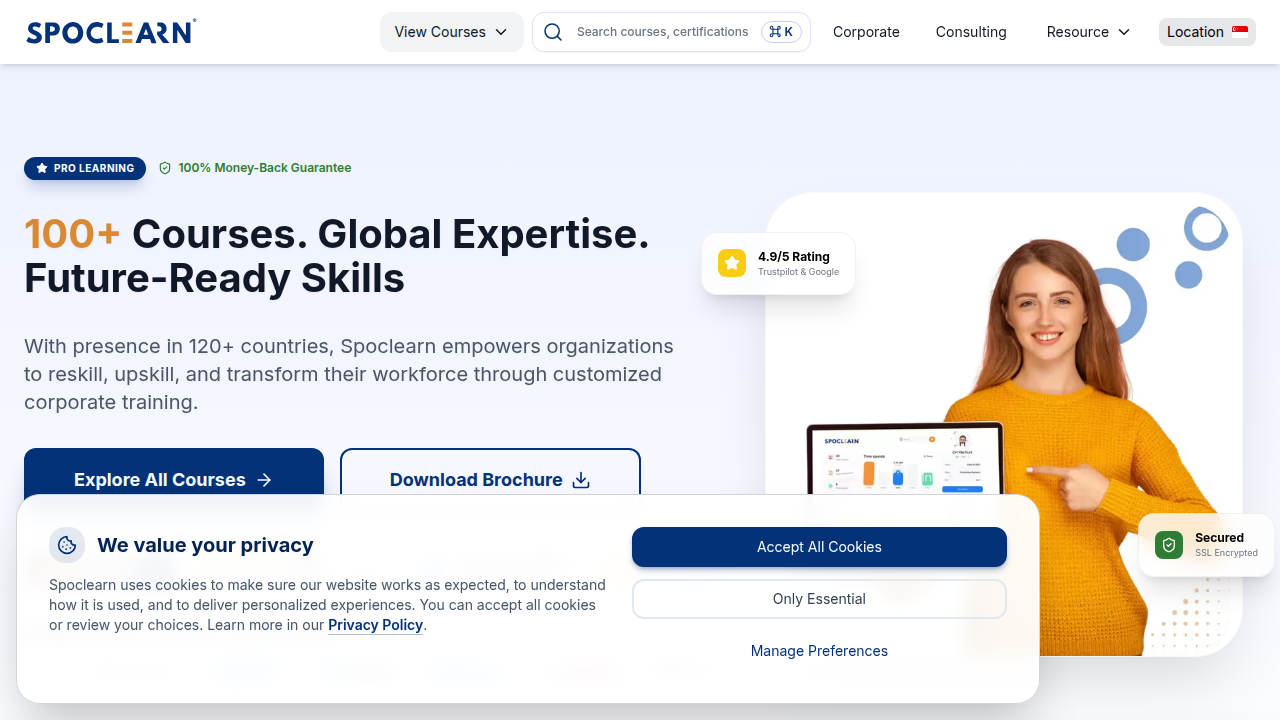Click the 'Trustpilot & Google' caption
Viewport: 1280px width, 720px height.
point(799,272)
